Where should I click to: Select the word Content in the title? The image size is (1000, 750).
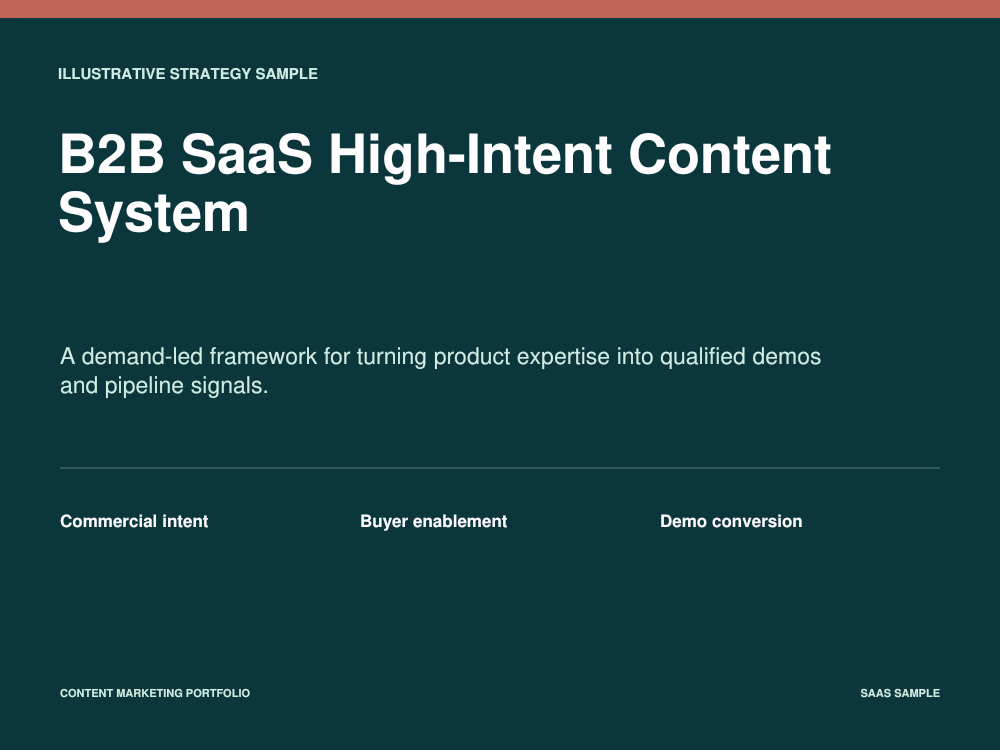pyautogui.click(x=730, y=154)
